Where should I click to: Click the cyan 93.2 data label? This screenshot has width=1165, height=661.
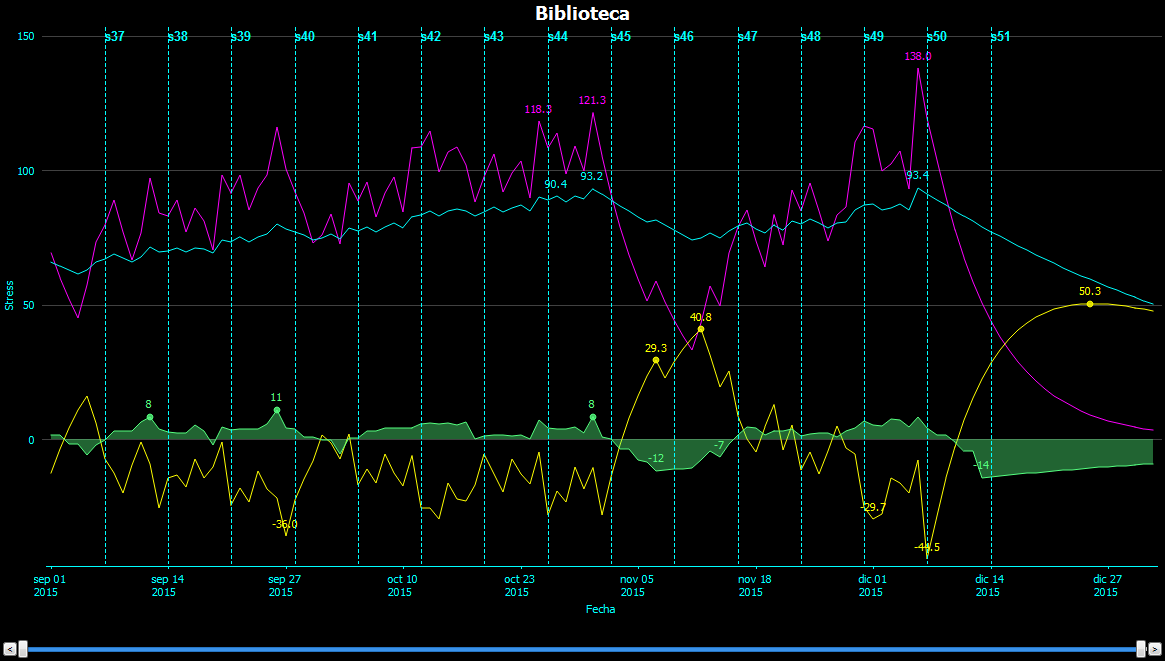[592, 177]
